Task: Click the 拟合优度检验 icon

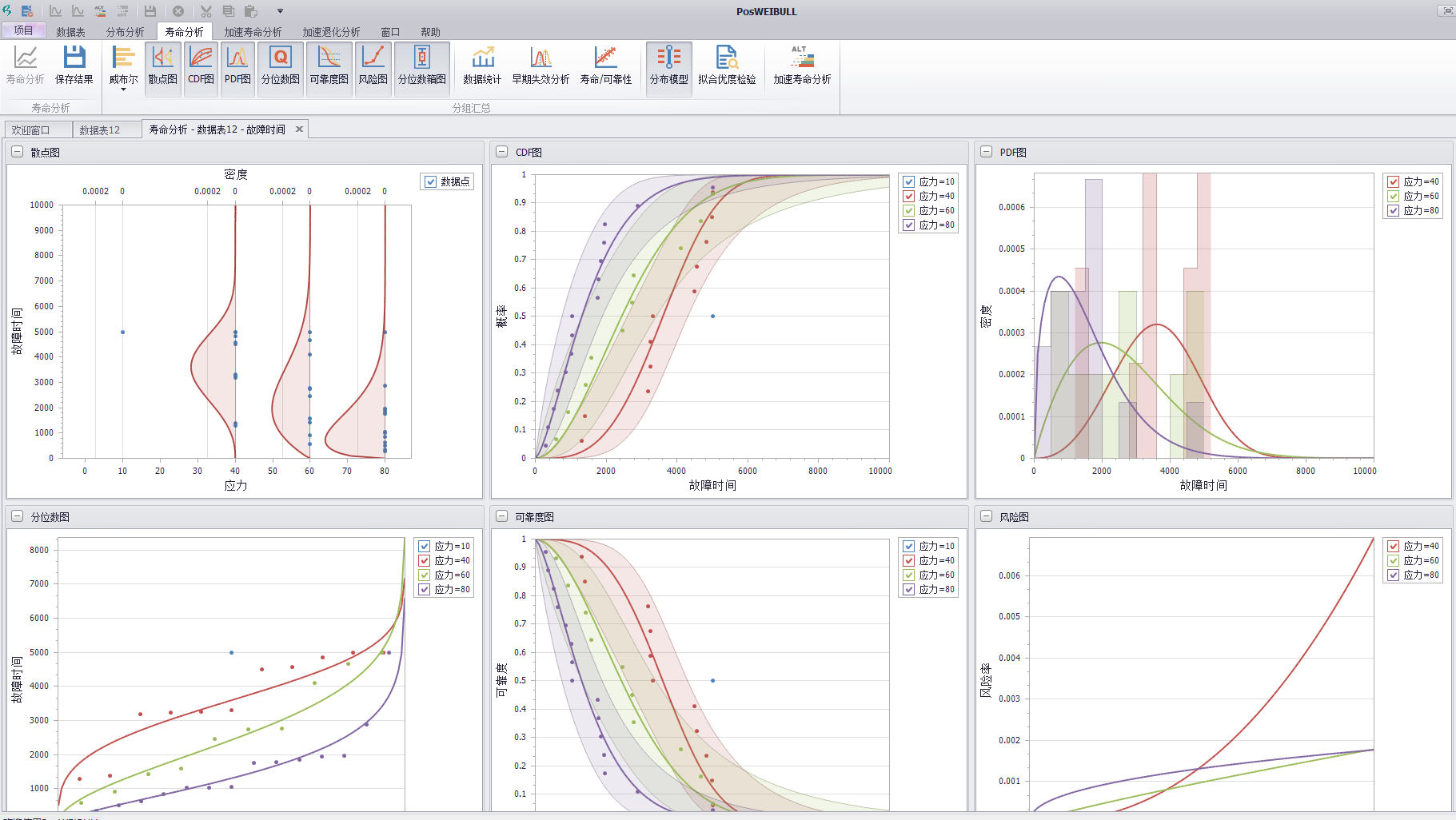Action: pos(727,57)
